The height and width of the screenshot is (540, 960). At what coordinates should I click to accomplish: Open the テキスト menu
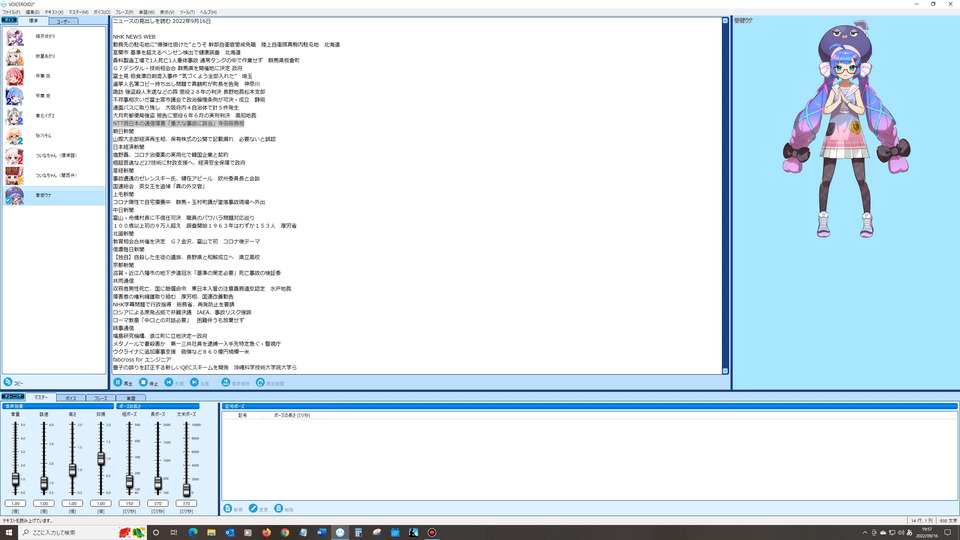[x=54, y=12]
